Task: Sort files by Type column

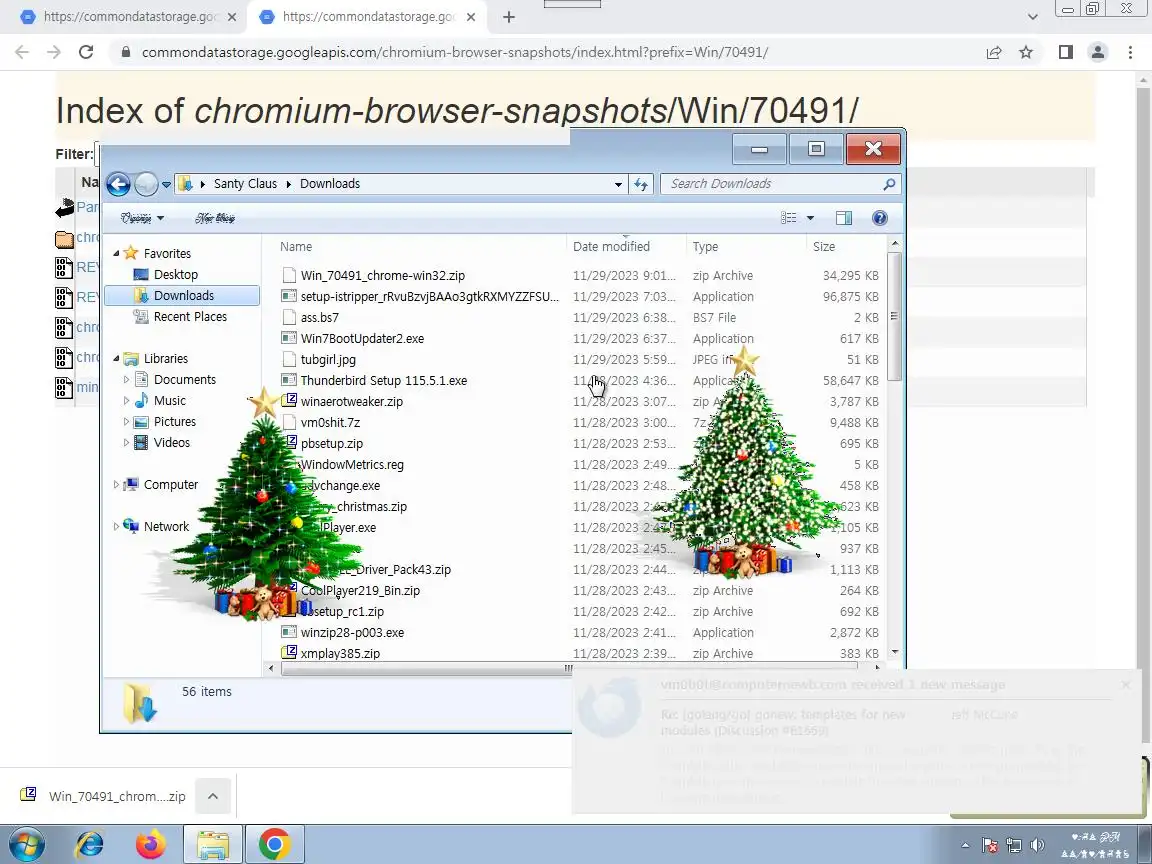Action: click(x=746, y=247)
